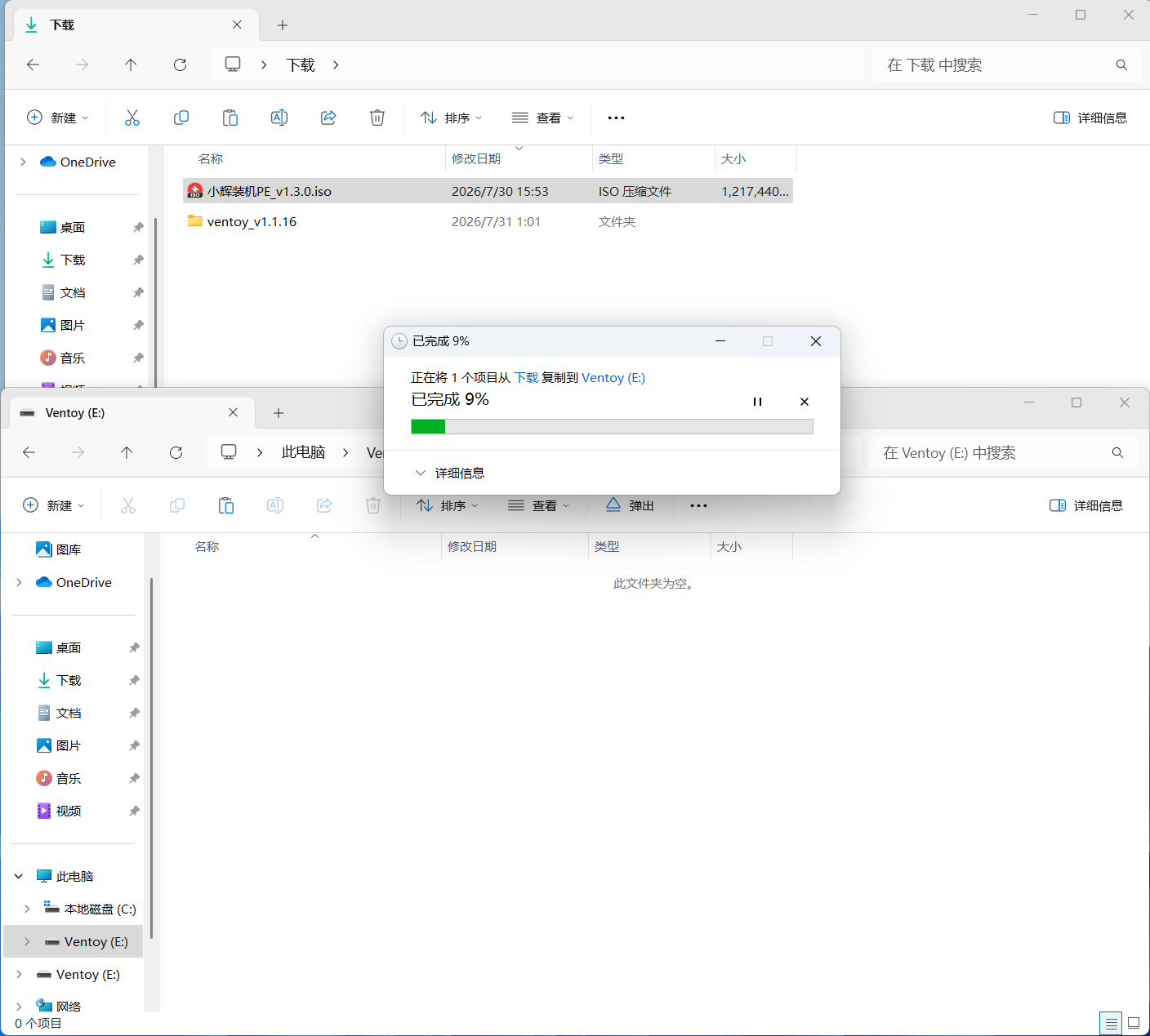Add a new tab in the Downloads window
The width and height of the screenshot is (1150, 1036).
pyautogui.click(x=283, y=25)
